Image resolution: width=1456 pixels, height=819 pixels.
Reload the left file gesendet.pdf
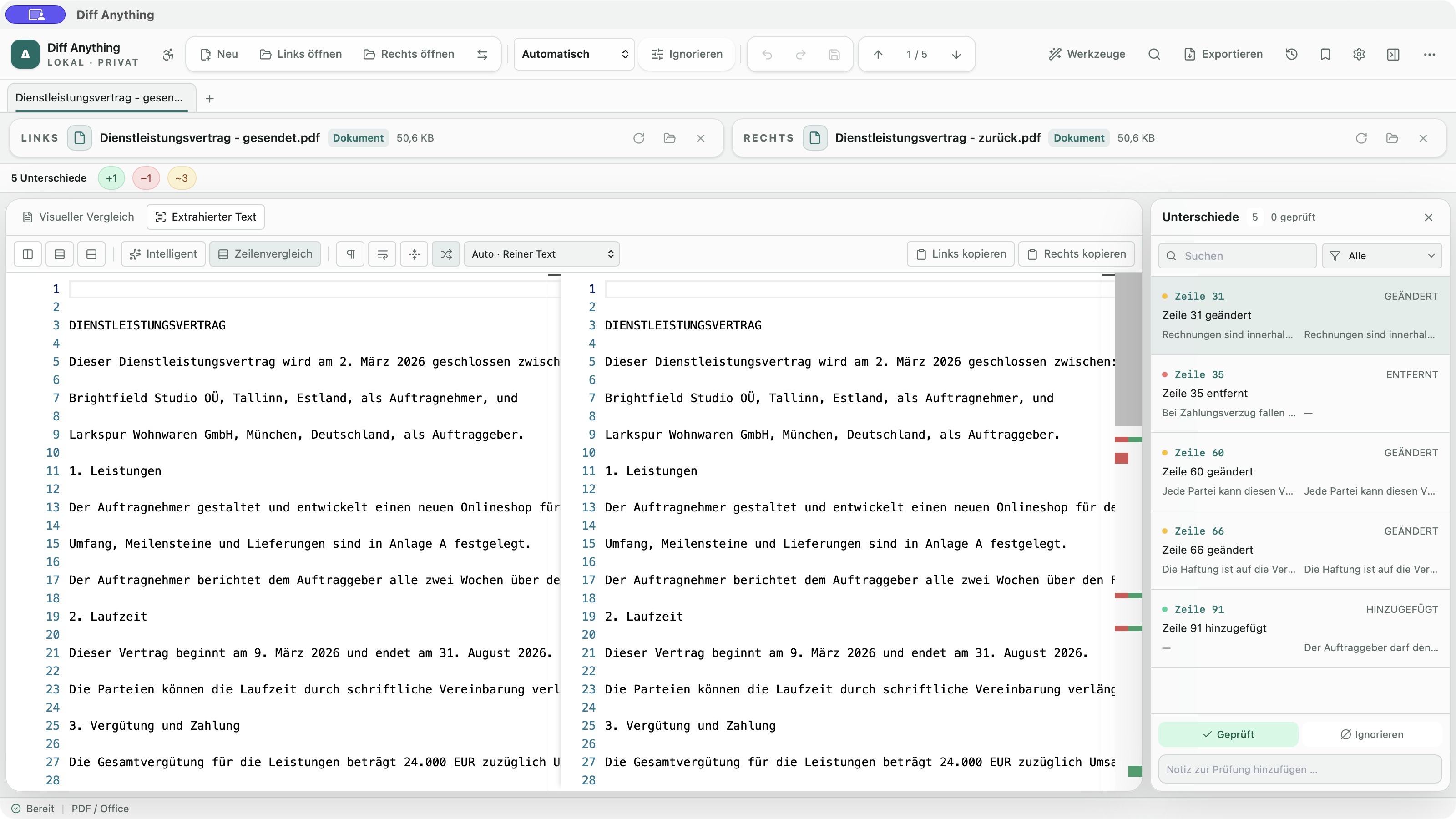pyautogui.click(x=639, y=138)
